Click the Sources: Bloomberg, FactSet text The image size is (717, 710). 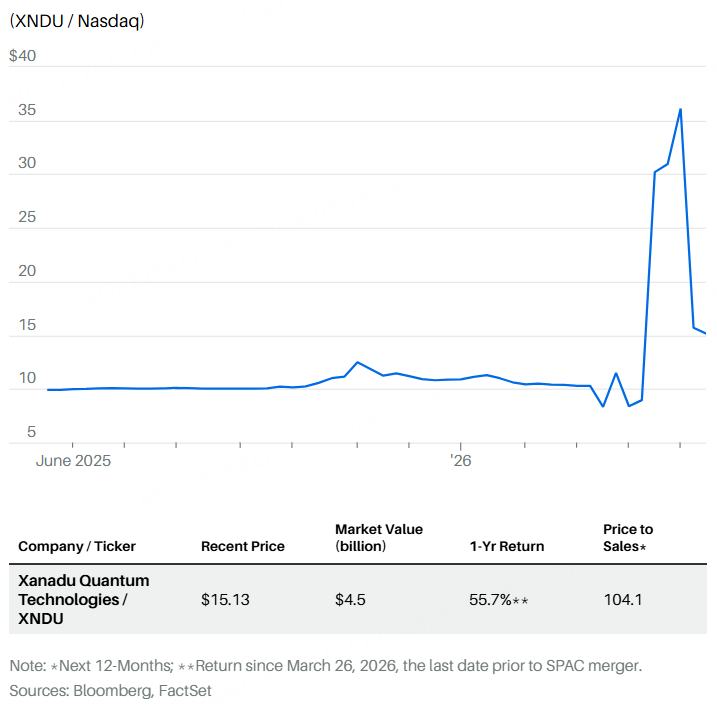[110, 691]
